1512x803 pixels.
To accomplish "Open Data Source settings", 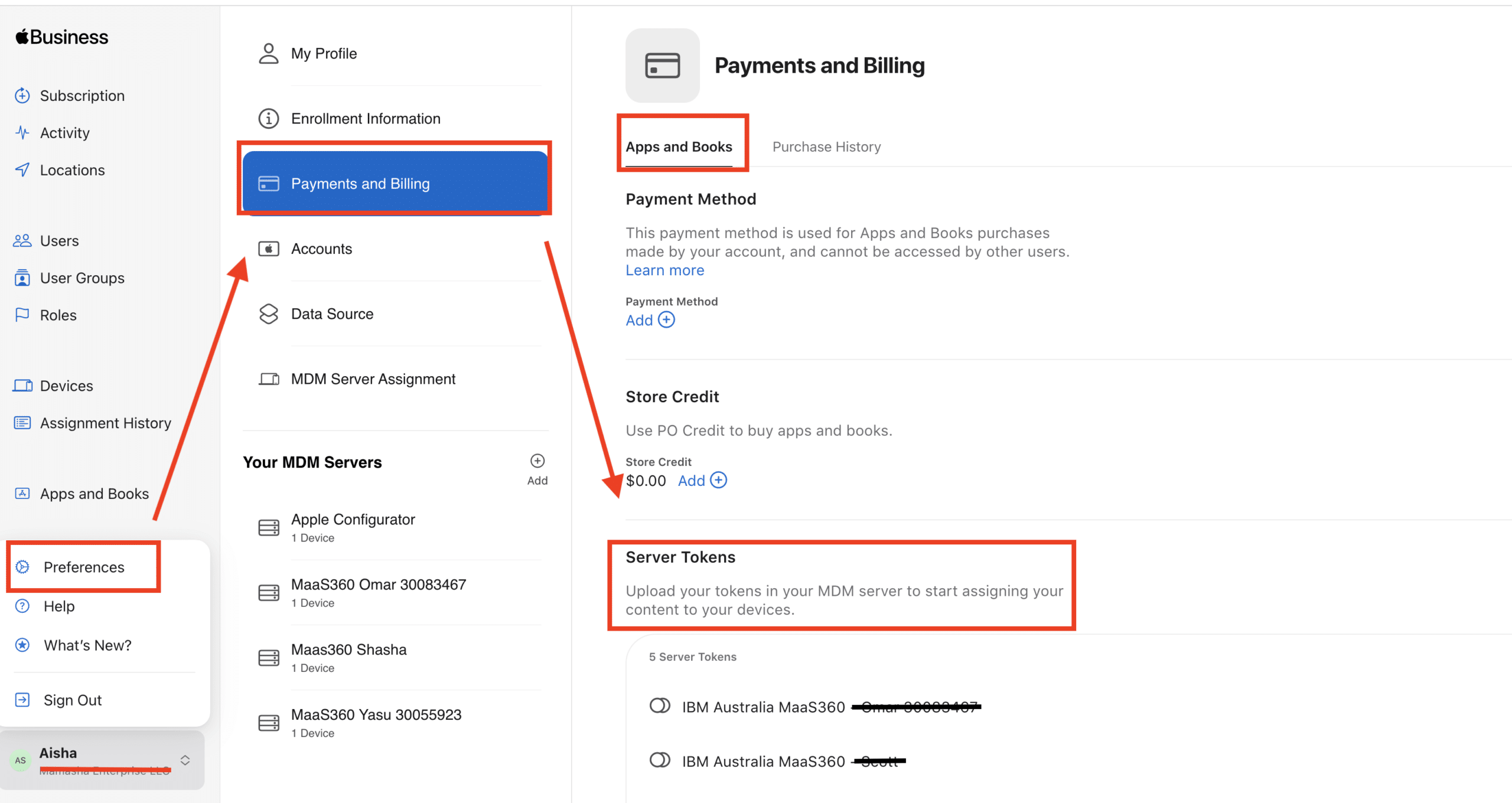I will click(332, 314).
